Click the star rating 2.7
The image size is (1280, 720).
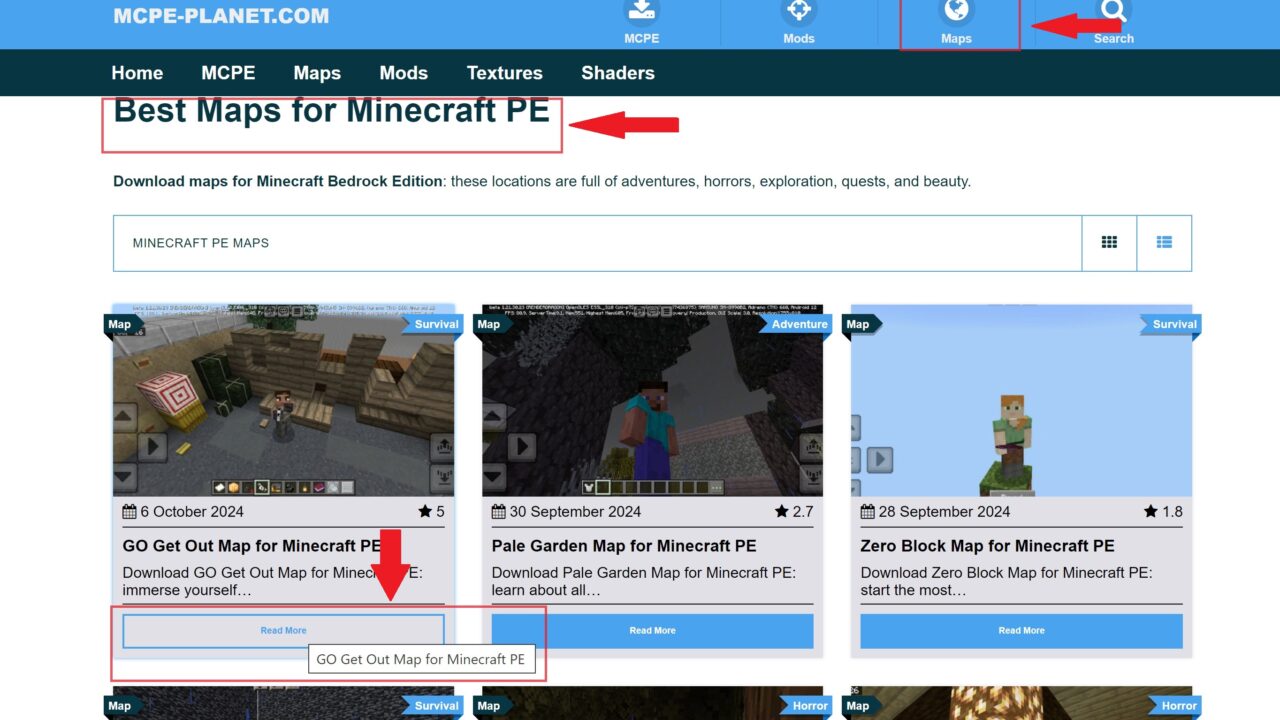(794, 512)
